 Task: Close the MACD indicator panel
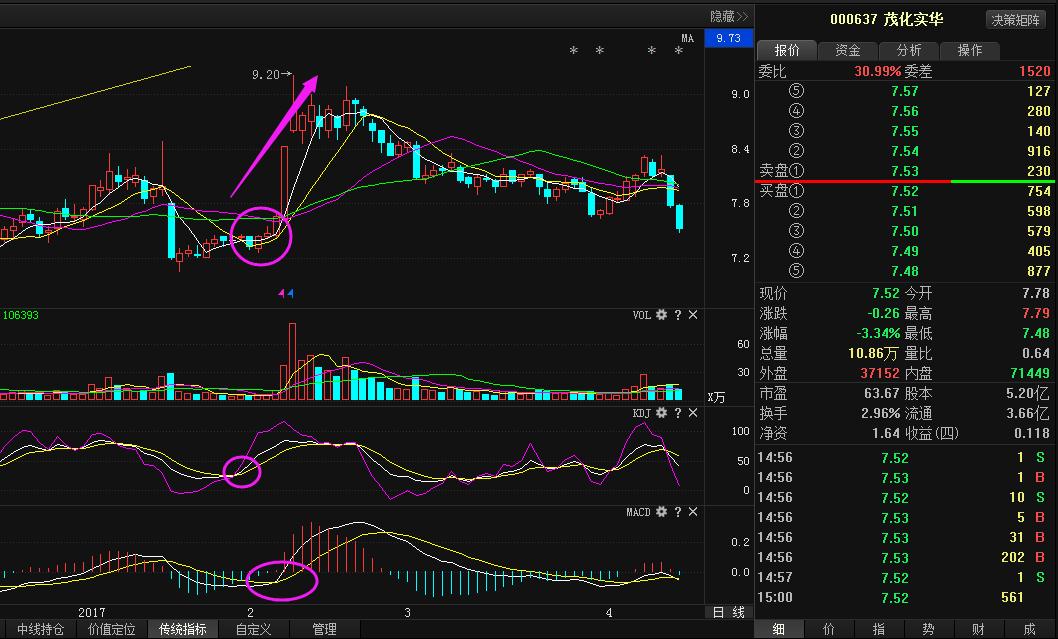[693, 512]
